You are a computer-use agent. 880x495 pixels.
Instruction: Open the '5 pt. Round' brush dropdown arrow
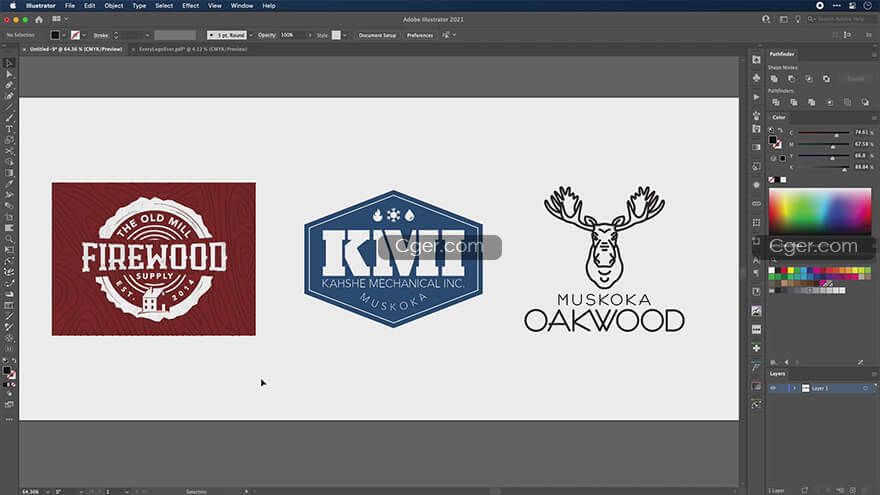[250, 35]
